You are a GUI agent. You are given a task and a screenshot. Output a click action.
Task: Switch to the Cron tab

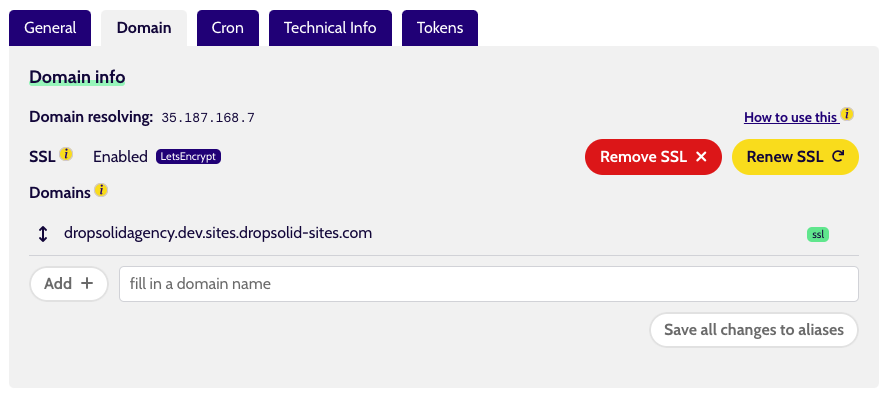tap(228, 28)
